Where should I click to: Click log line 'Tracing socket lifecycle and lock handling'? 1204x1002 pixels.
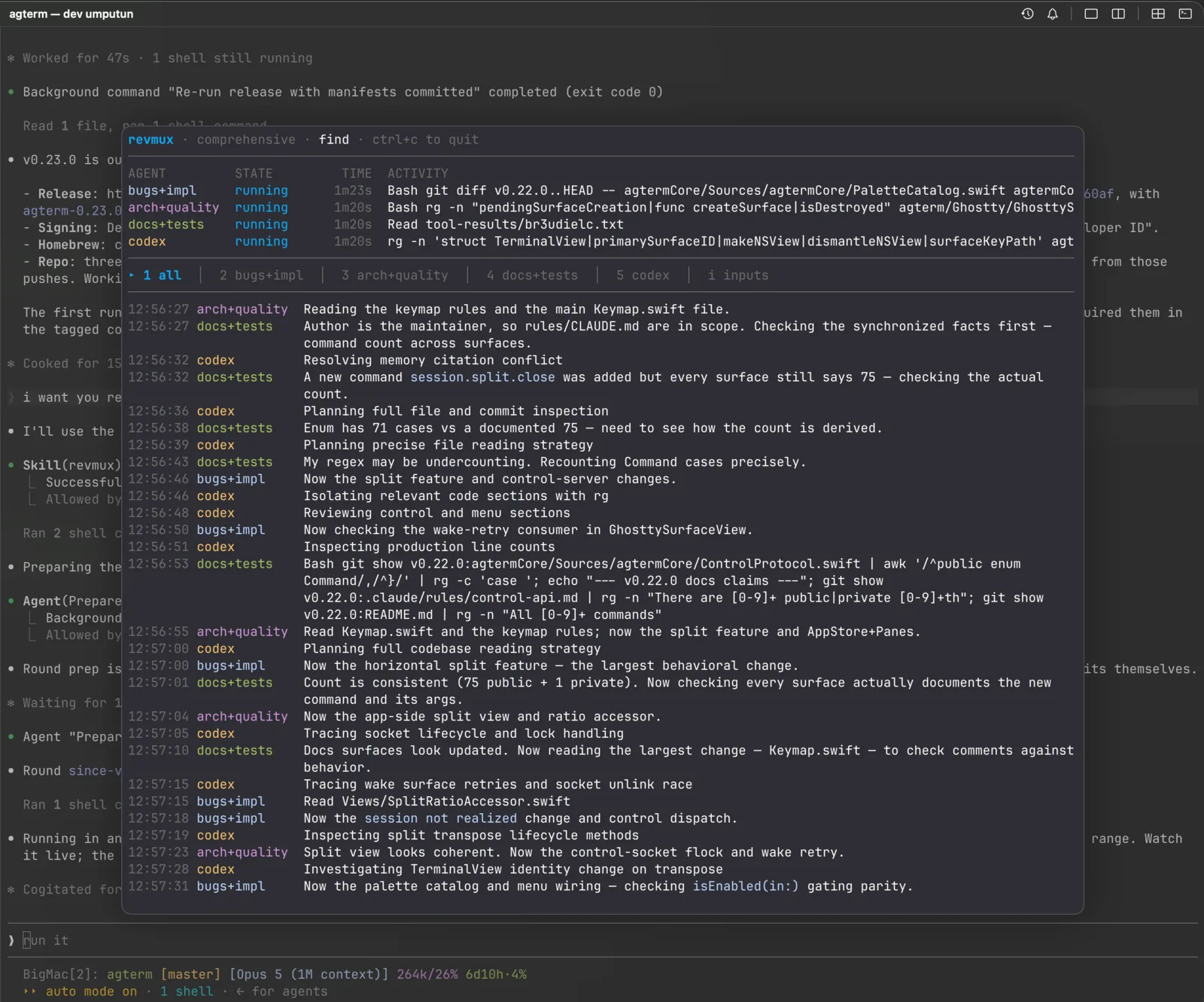464,733
